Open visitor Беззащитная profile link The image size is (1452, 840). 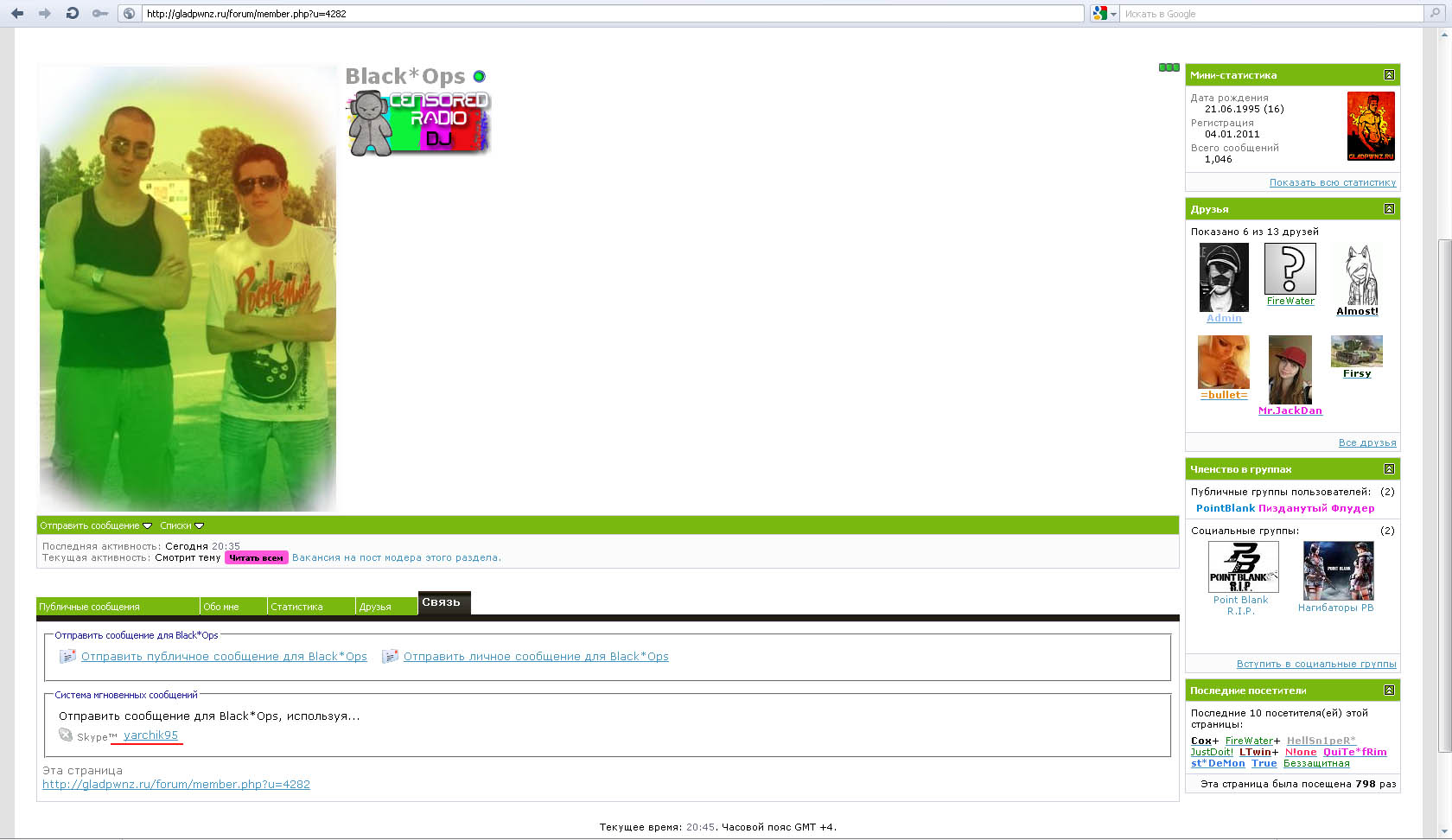coord(1316,763)
